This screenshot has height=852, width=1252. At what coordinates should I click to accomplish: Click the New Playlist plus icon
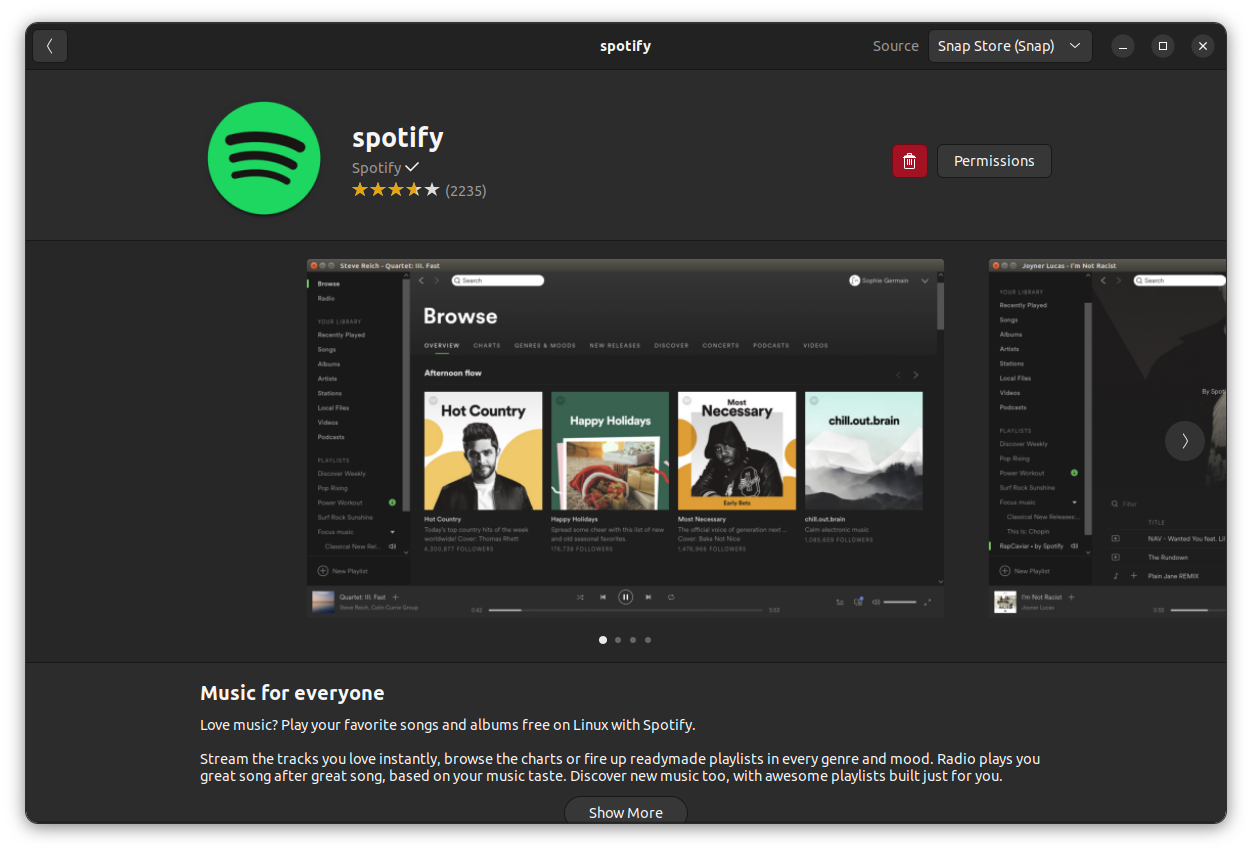(324, 570)
